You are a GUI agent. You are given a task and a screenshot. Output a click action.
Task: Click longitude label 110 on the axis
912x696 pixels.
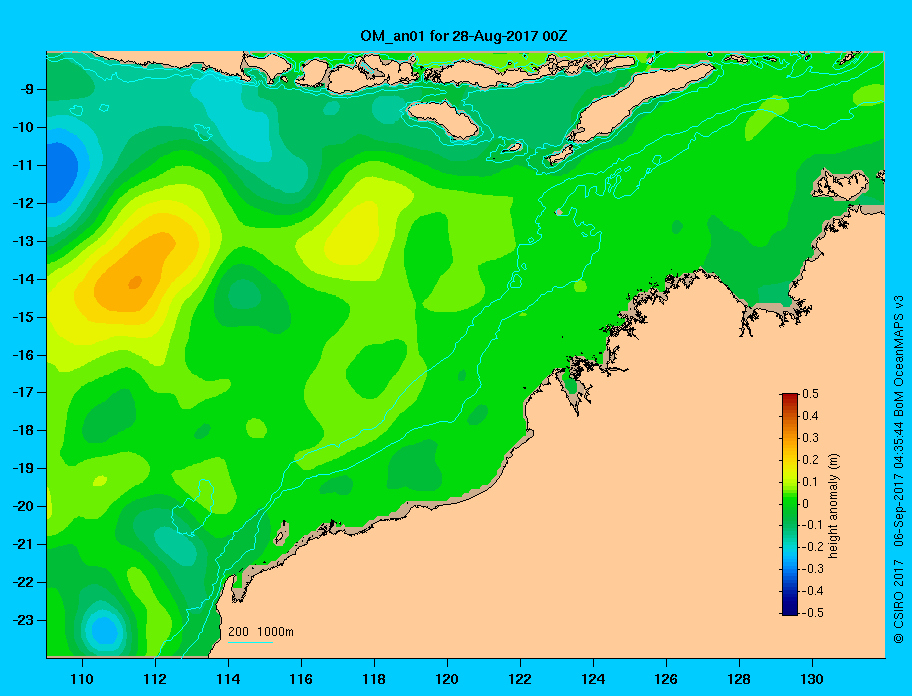tap(82, 679)
